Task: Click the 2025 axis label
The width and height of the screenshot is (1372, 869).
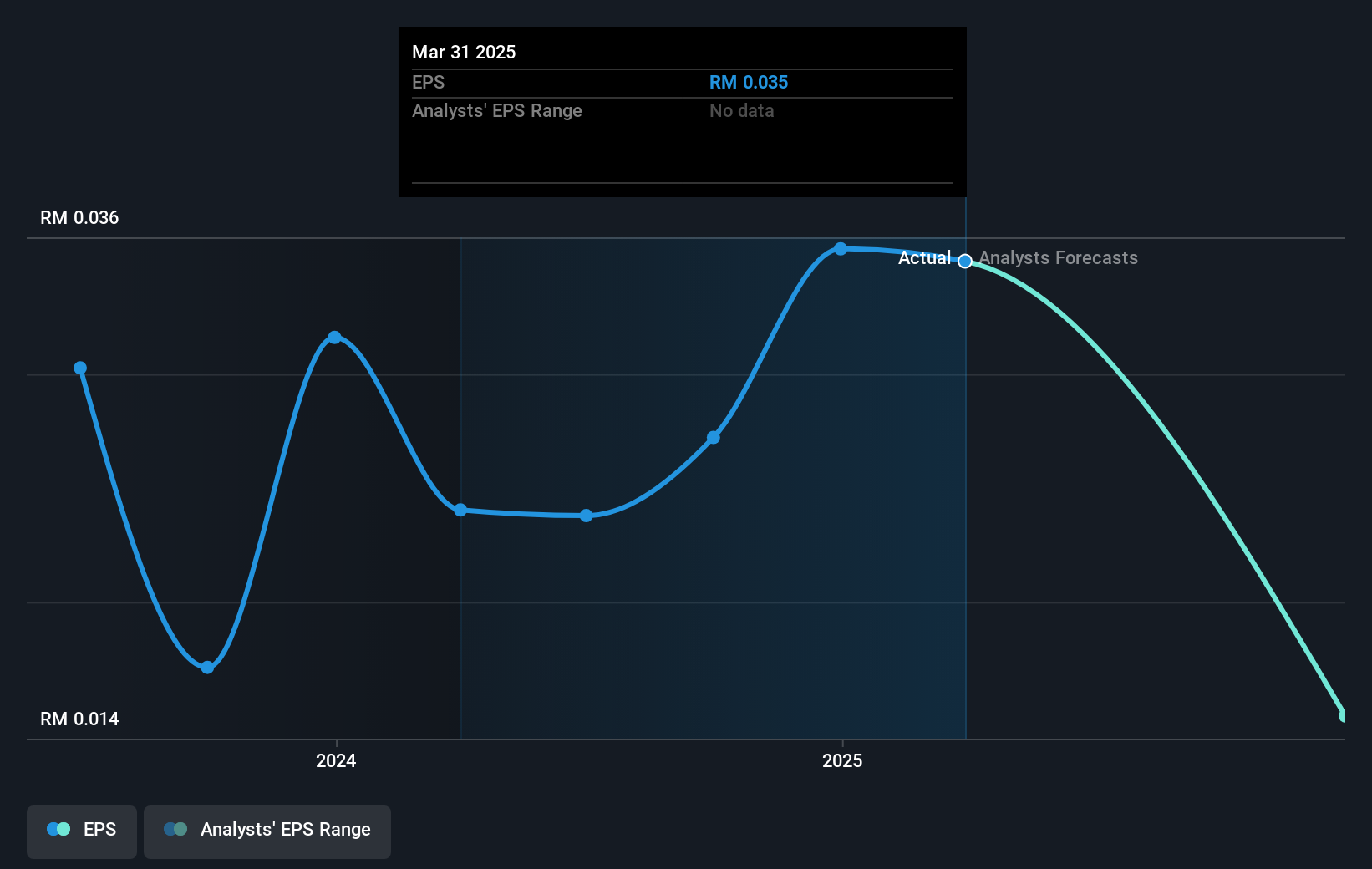Action: pyautogui.click(x=842, y=760)
